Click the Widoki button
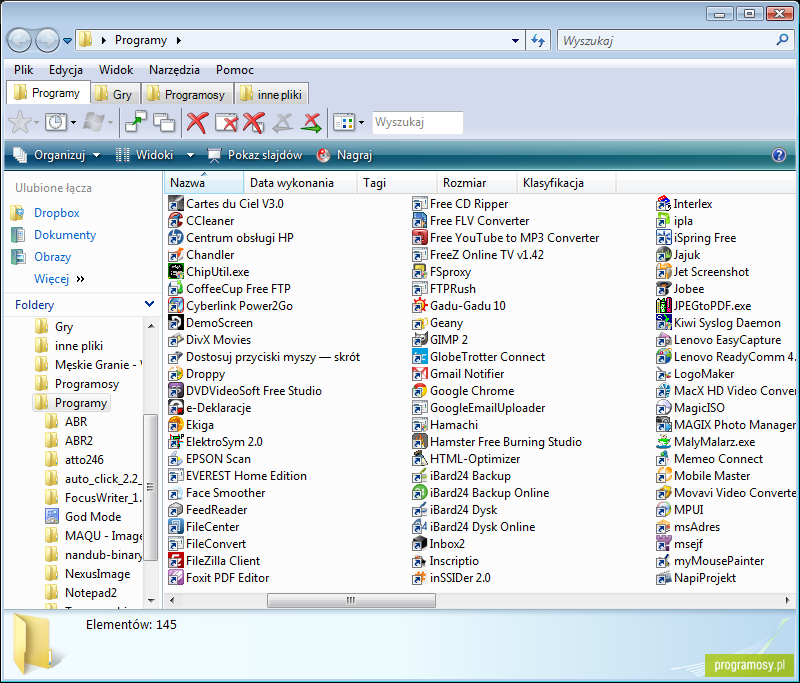This screenshot has height=683, width=800. click(x=145, y=155)
